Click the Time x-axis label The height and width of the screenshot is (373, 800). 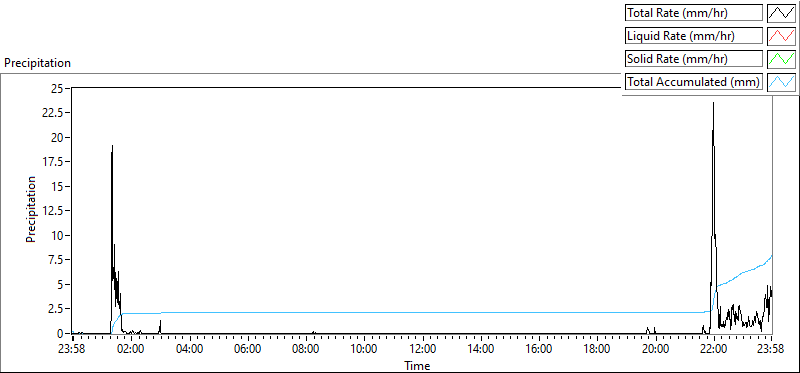(x=417, y=365)
